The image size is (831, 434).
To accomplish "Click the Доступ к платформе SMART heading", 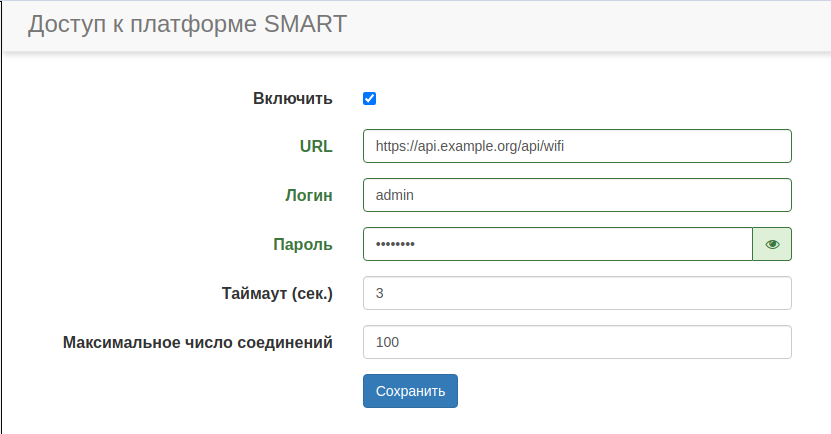I will coord(188,24).
